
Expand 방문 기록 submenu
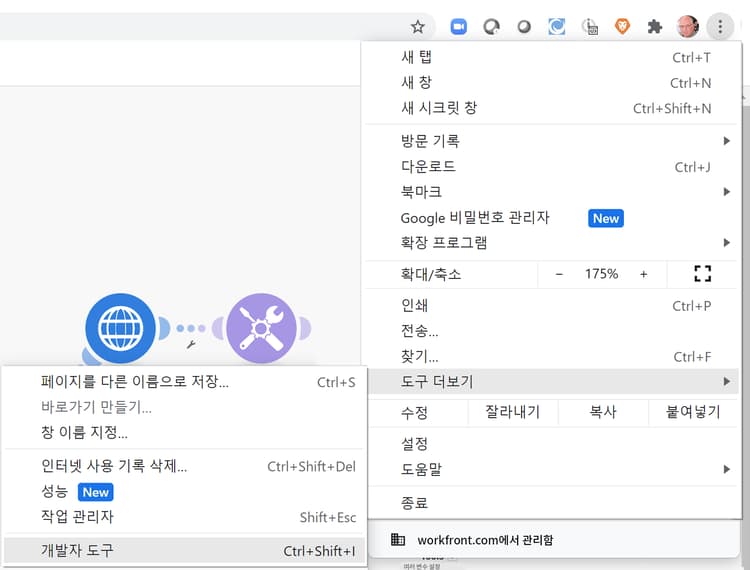tap(553, 141)
